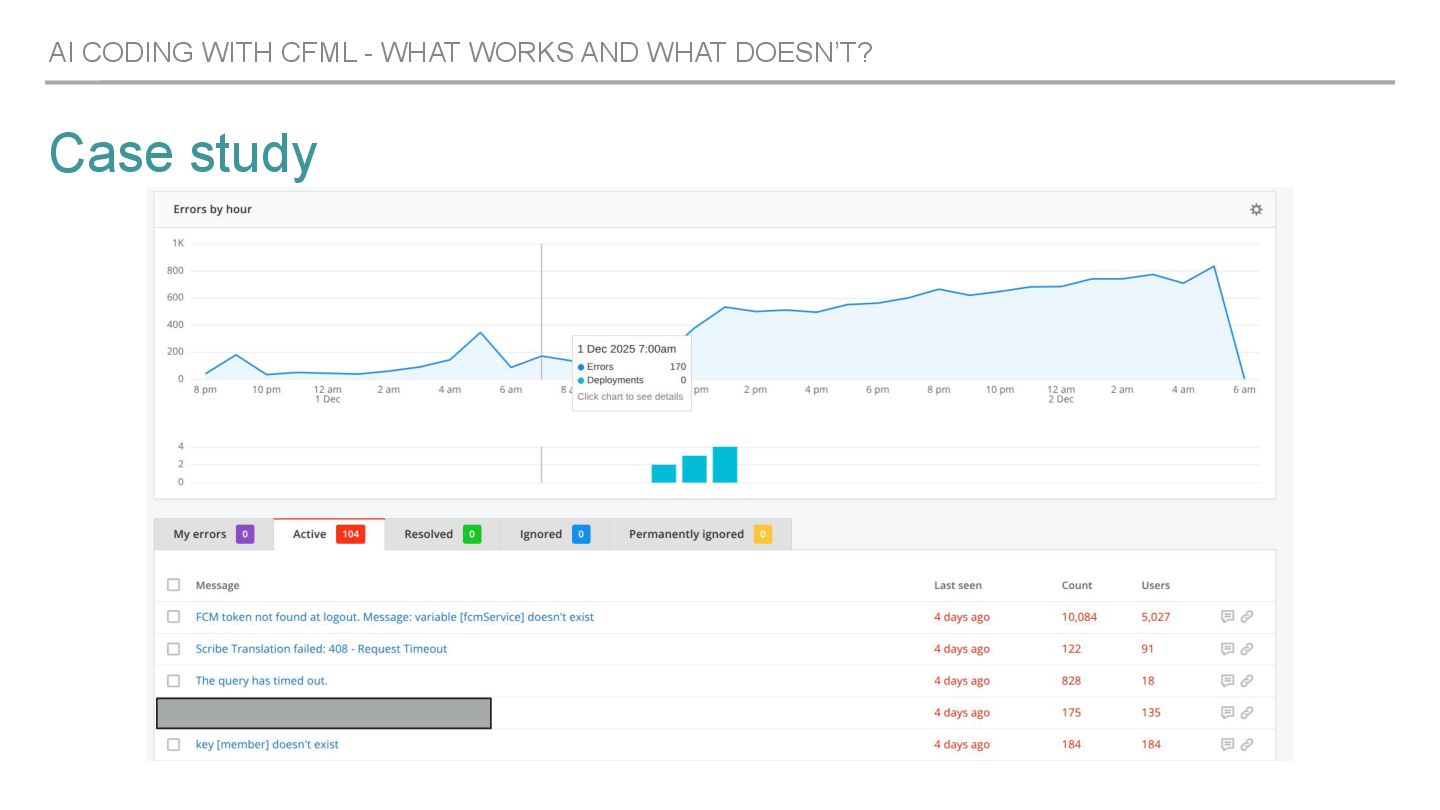Screen dimensions: 1440x810
Task: Open the FCM token not found error link
Action: click(x=395, y=617)
